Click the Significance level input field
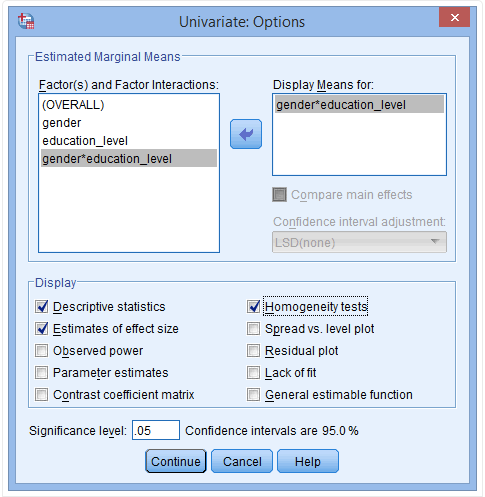 click(x=156, y=430)
